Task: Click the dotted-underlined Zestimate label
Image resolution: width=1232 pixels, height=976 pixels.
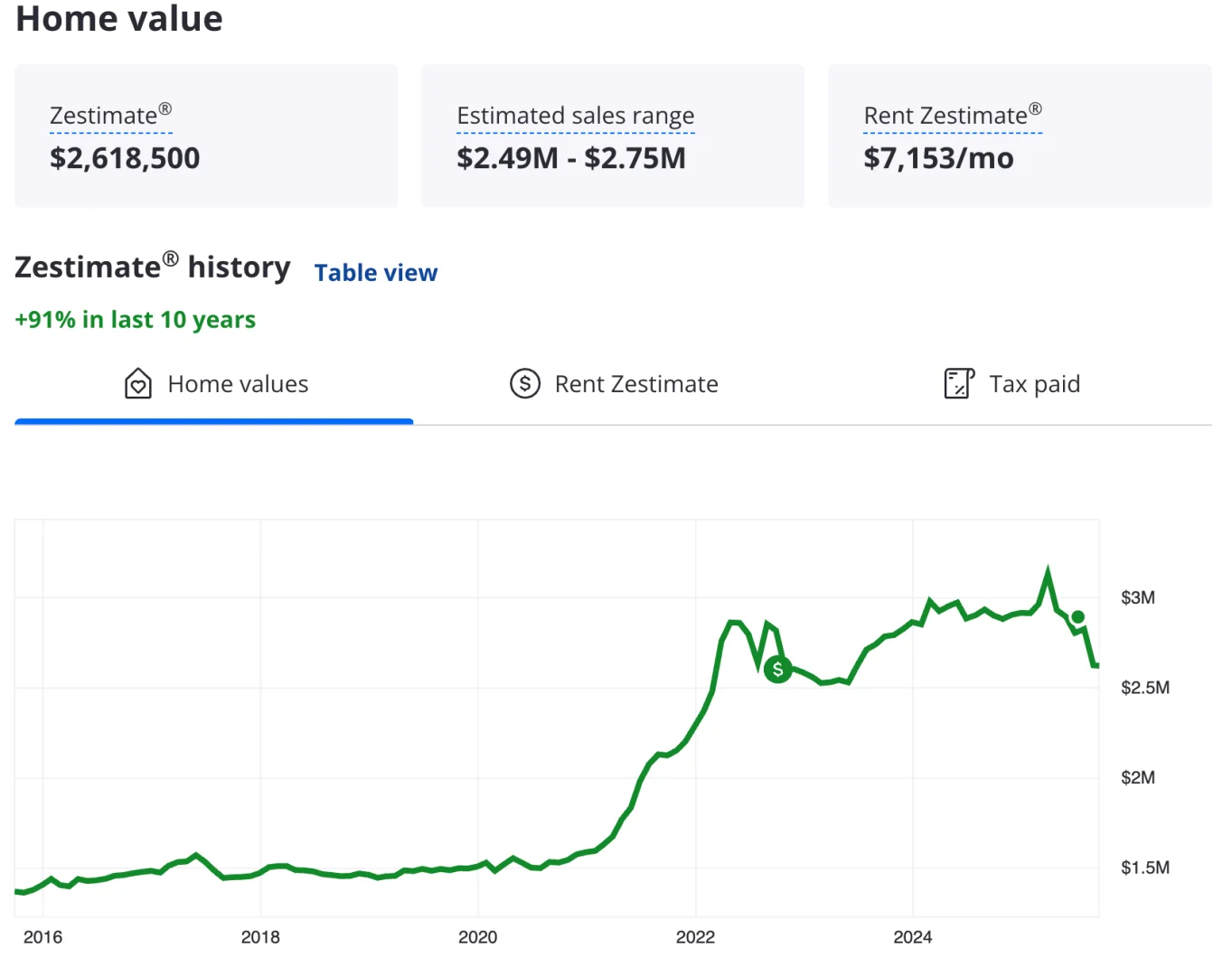Action: pyautogui.click(x=103, y=116)
